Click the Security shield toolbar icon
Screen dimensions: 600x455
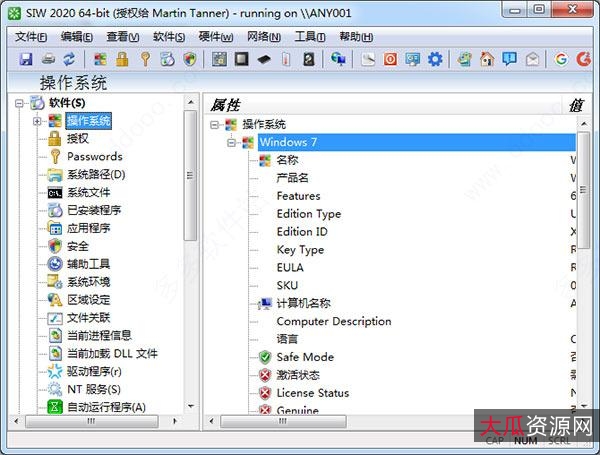[190, 59]
